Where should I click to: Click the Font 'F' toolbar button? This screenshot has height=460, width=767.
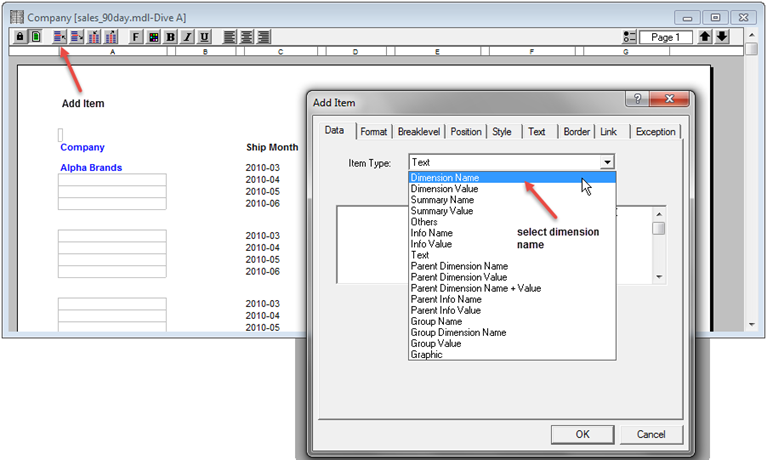point(136,37)
